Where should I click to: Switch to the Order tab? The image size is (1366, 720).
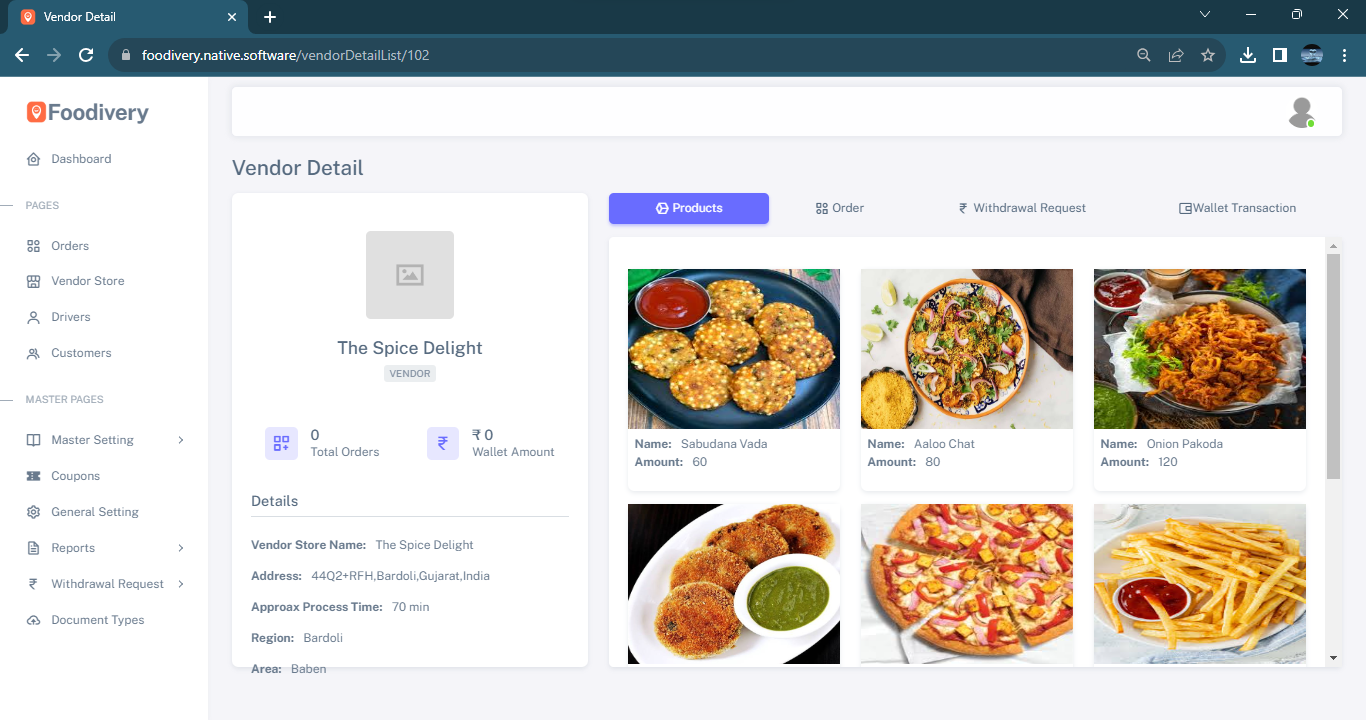pyautogui.click(x=840, y=208)
